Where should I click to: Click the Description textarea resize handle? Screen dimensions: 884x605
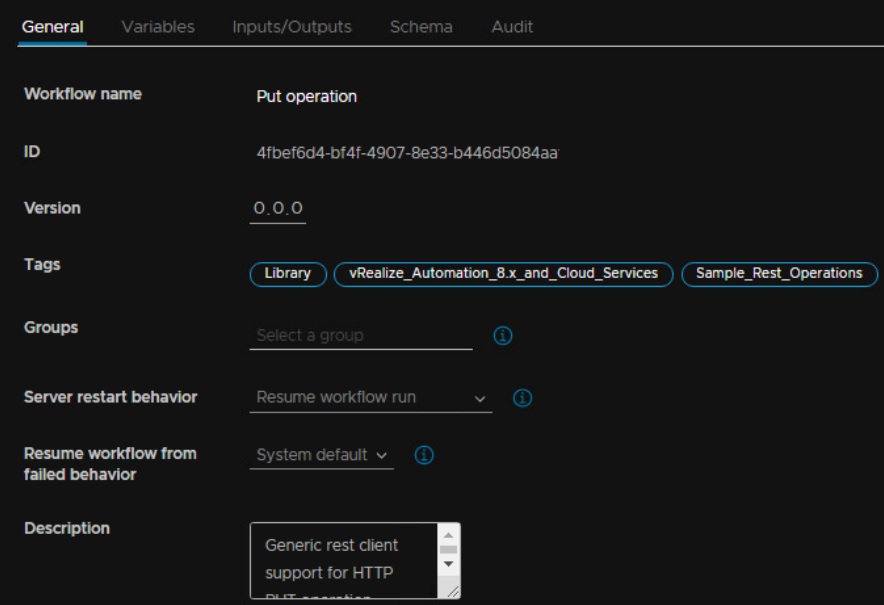pos(453,591)
